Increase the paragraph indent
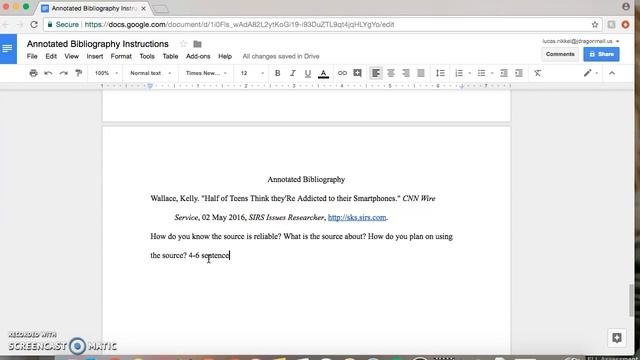This screenshot has height=360, width=640. 519,73
